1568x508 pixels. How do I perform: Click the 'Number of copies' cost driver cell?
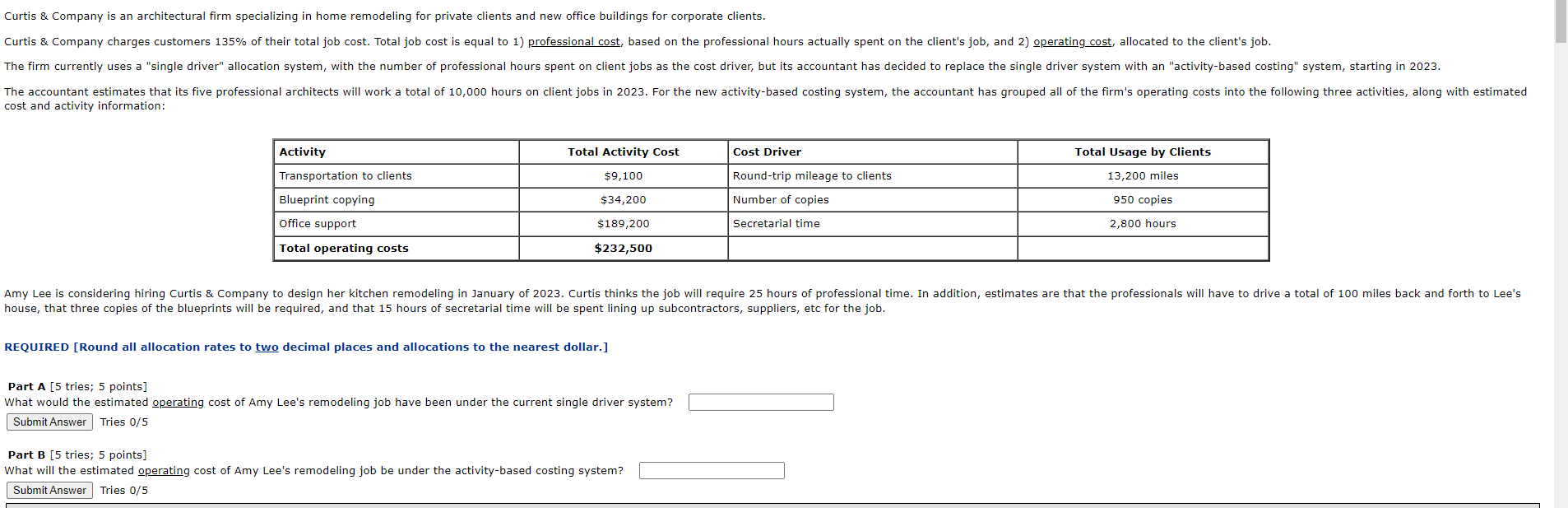coord(873,199)
